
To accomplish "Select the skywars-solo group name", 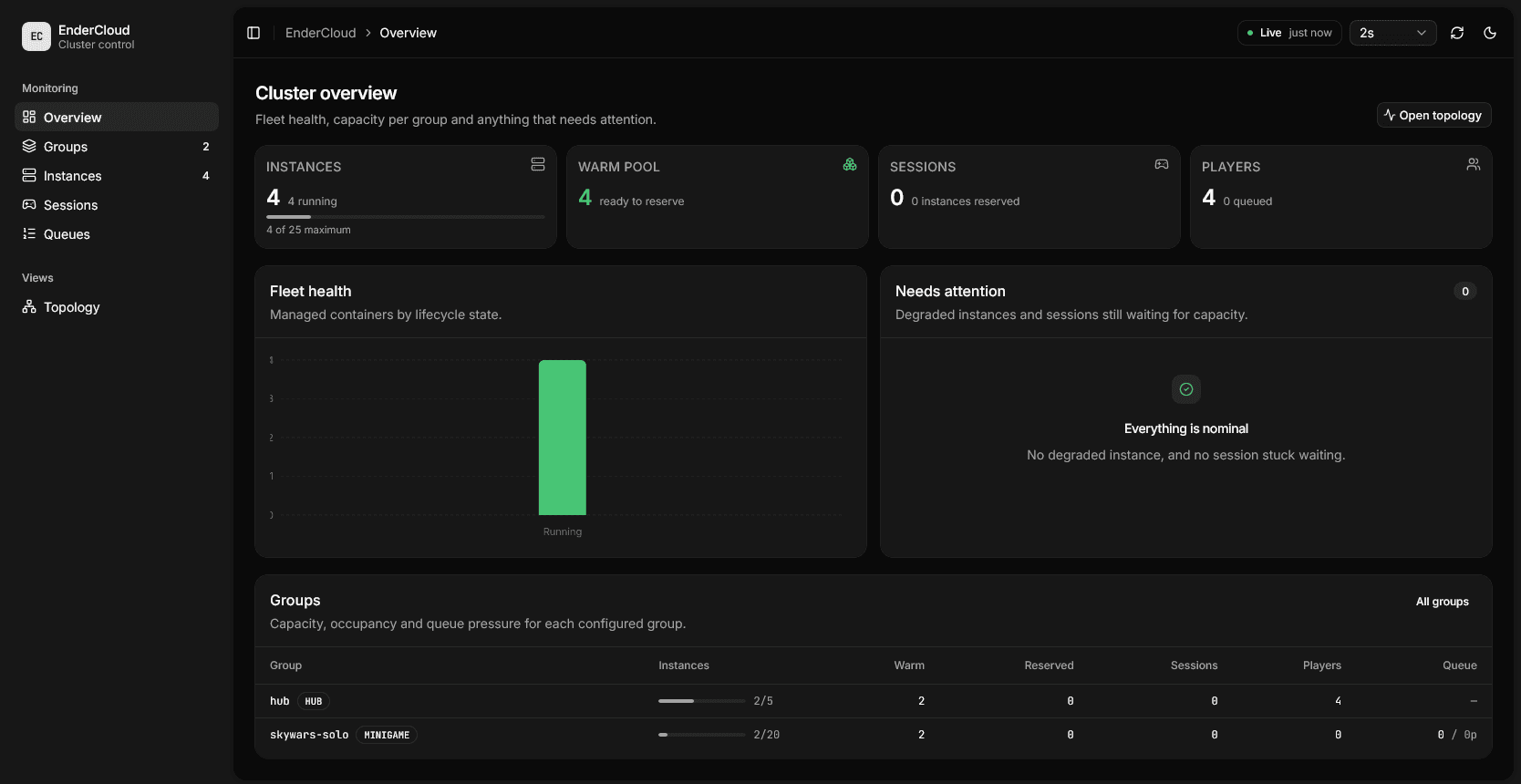I will point(309,735).
